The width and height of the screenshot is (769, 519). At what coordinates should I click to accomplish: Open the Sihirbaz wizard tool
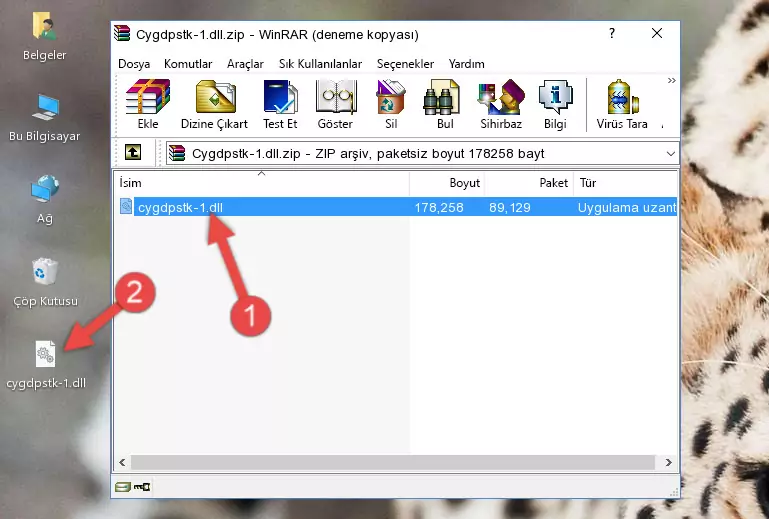coord(501,104)
